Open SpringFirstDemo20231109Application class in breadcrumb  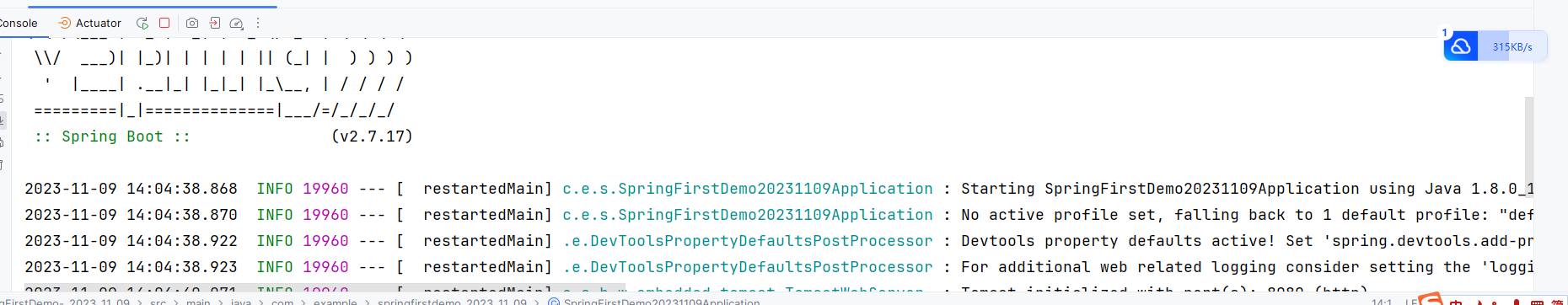coord(654,301)
